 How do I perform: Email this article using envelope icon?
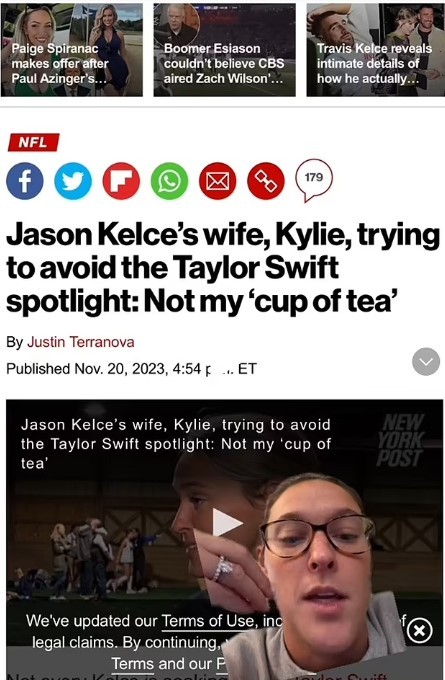pyautogui.click(x=217, y=180)
